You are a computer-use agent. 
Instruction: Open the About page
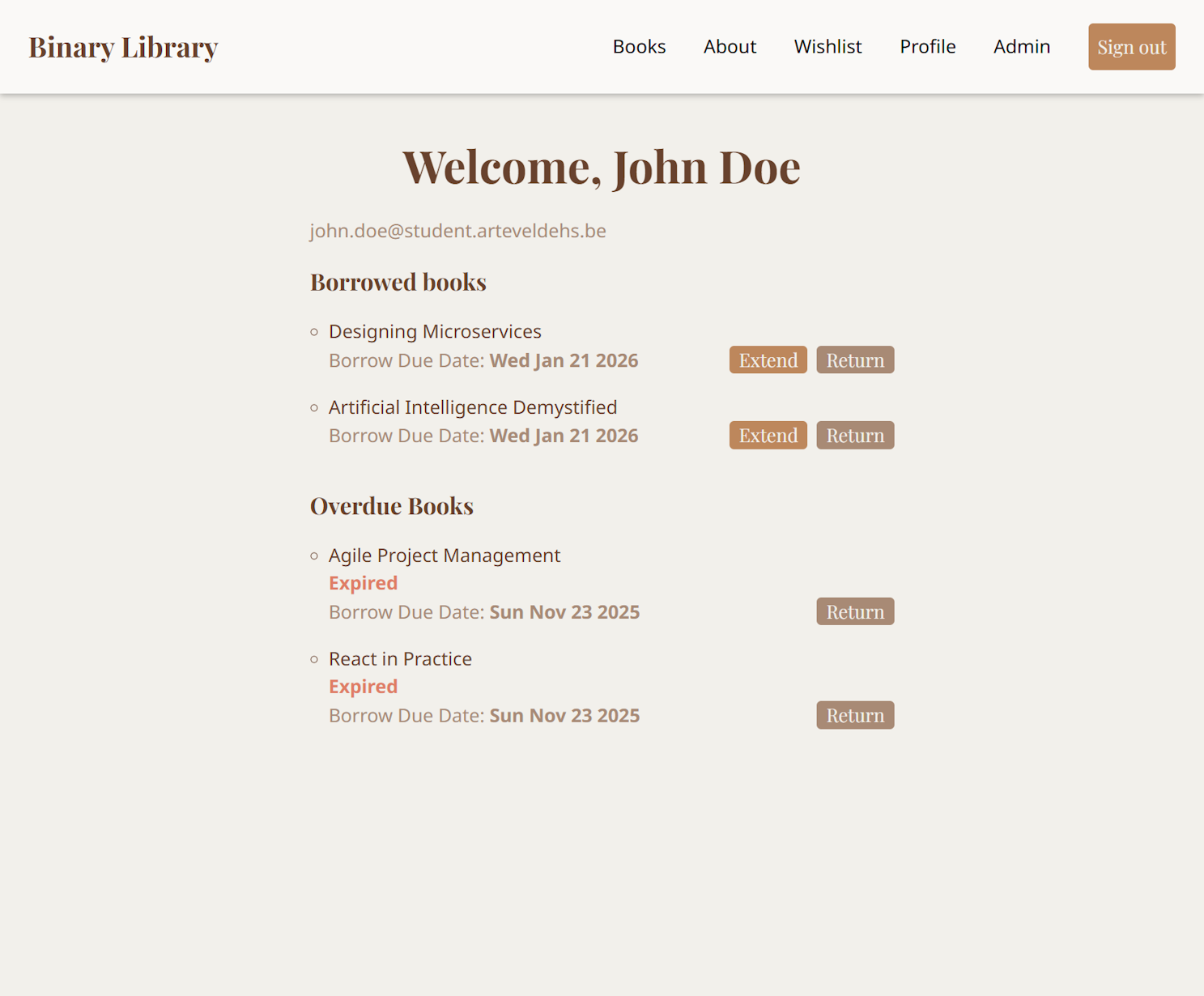[x=729, y=46]
